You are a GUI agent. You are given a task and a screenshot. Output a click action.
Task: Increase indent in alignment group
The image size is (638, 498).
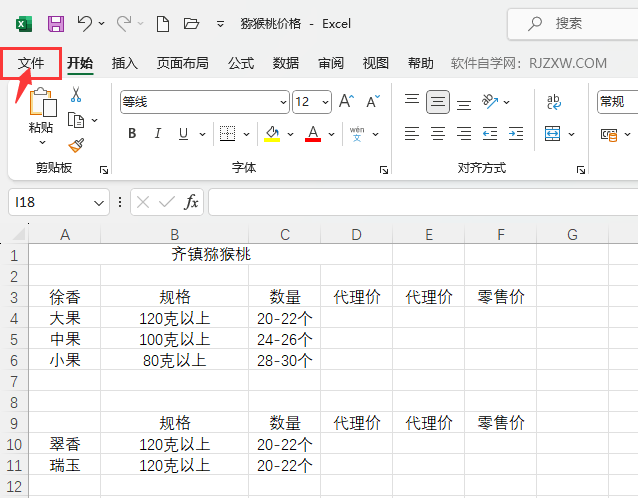coord(516,133)
